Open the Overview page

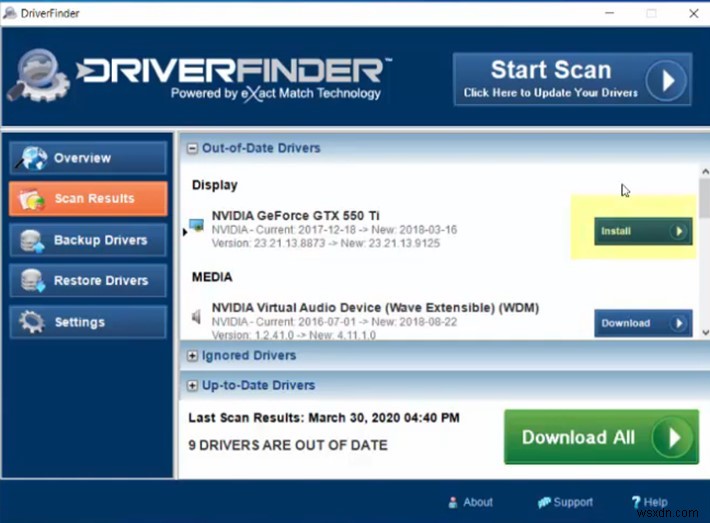pyautogui.click(x=88, y=158)
